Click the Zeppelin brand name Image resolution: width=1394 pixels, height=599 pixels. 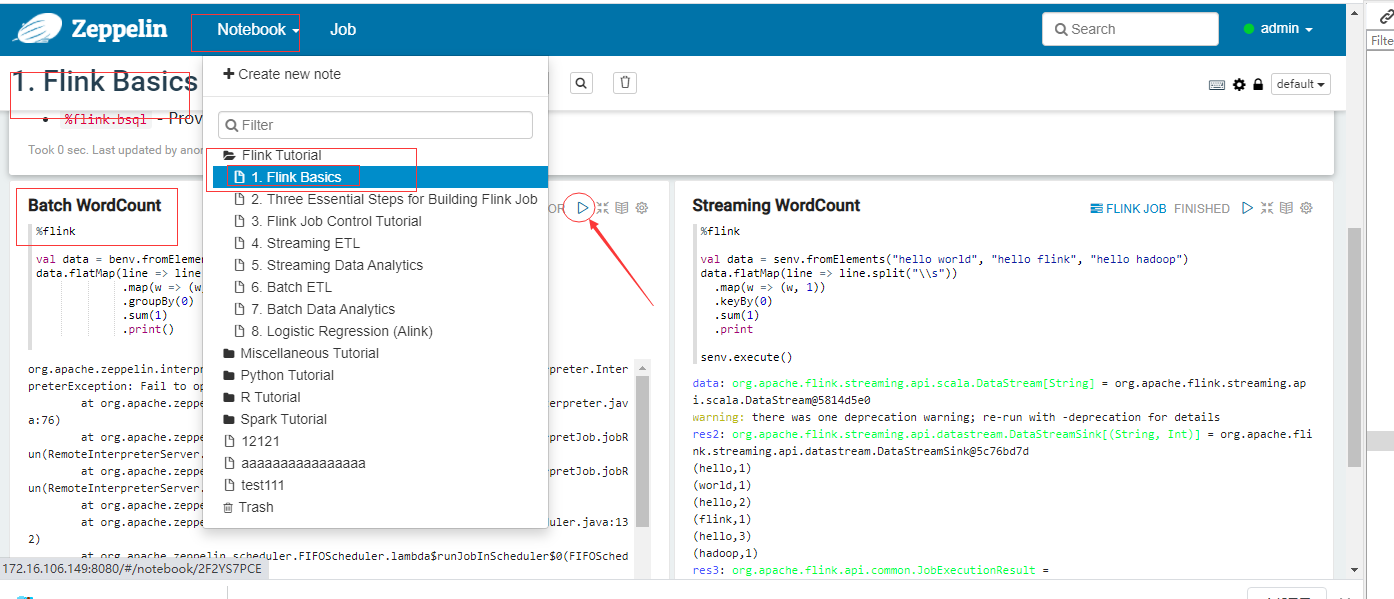click(x=119, y=29)
